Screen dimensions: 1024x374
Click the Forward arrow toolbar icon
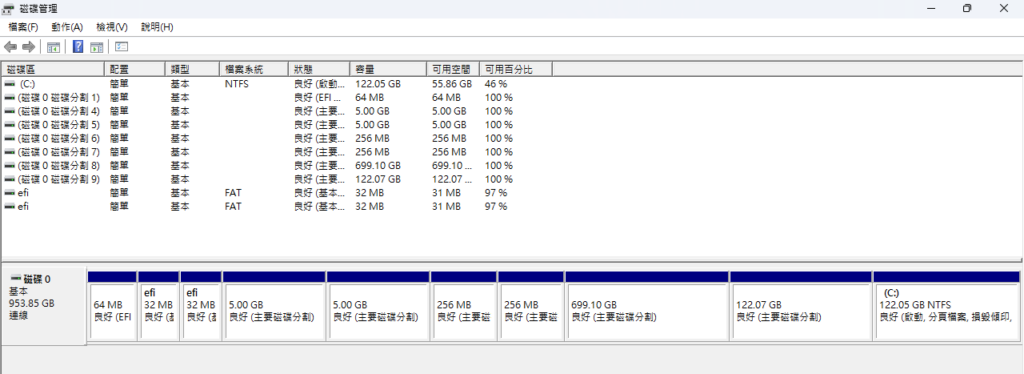[x=28, y=47]
